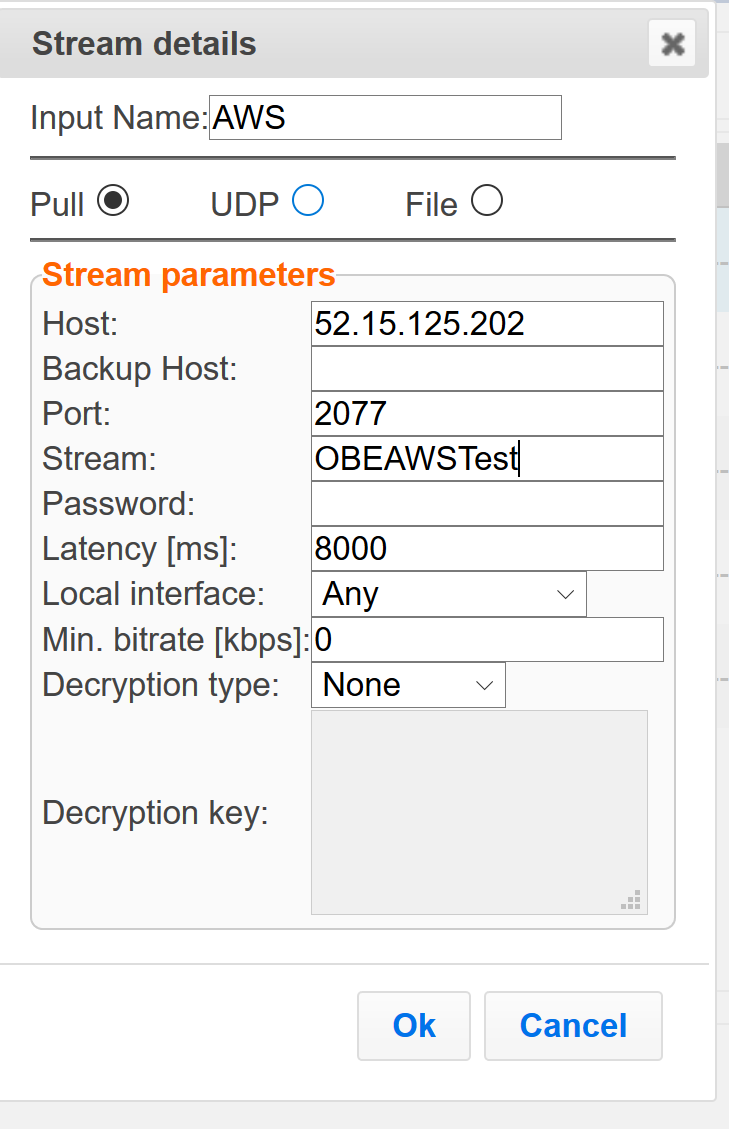Open the Local interface dropdown
Screen dimensions: 729x1129
[449, 594]
